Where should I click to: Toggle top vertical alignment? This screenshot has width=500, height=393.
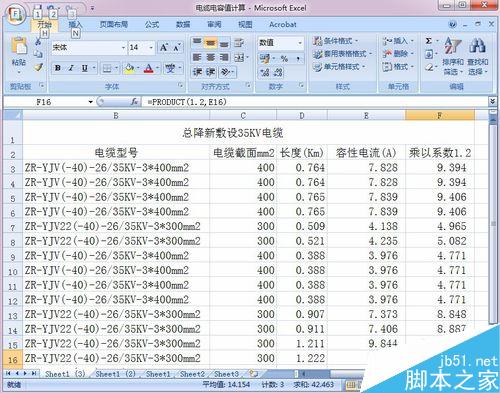(x=197, y=43)
